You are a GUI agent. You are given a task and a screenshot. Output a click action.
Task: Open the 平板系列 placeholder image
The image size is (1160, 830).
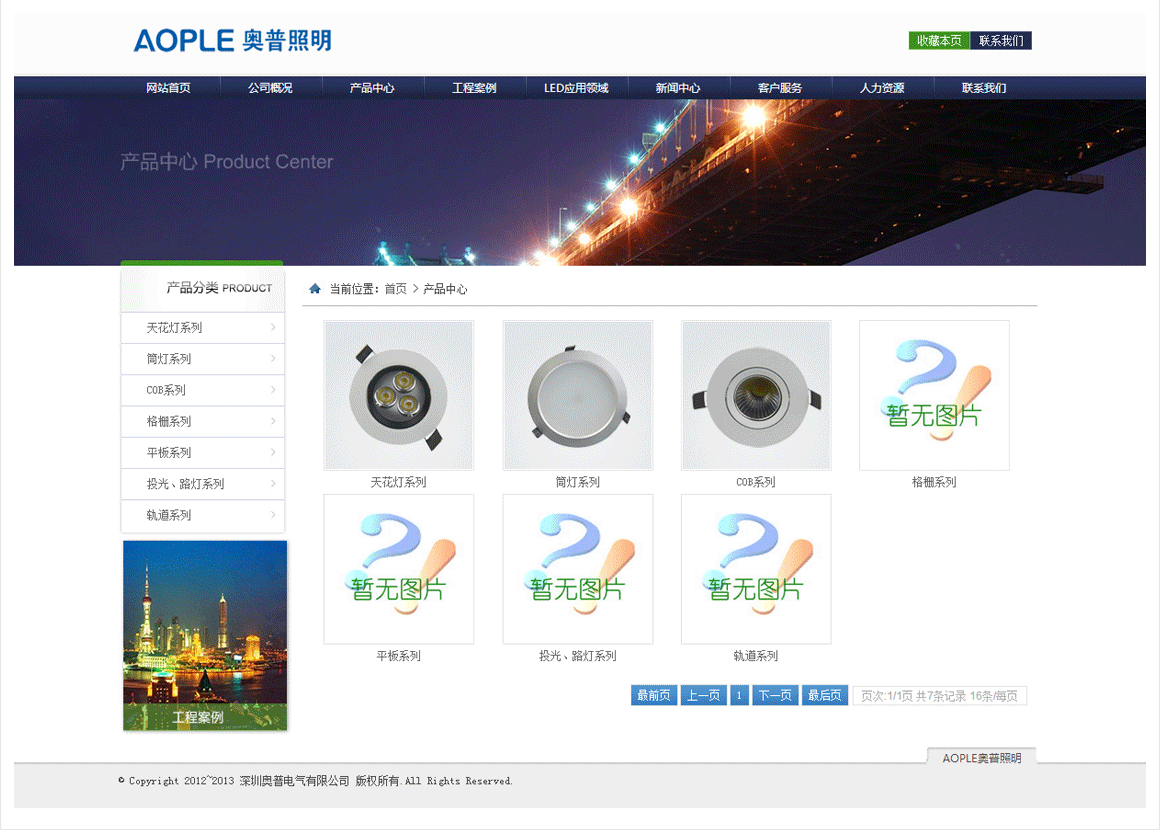(x=399, y=569)
